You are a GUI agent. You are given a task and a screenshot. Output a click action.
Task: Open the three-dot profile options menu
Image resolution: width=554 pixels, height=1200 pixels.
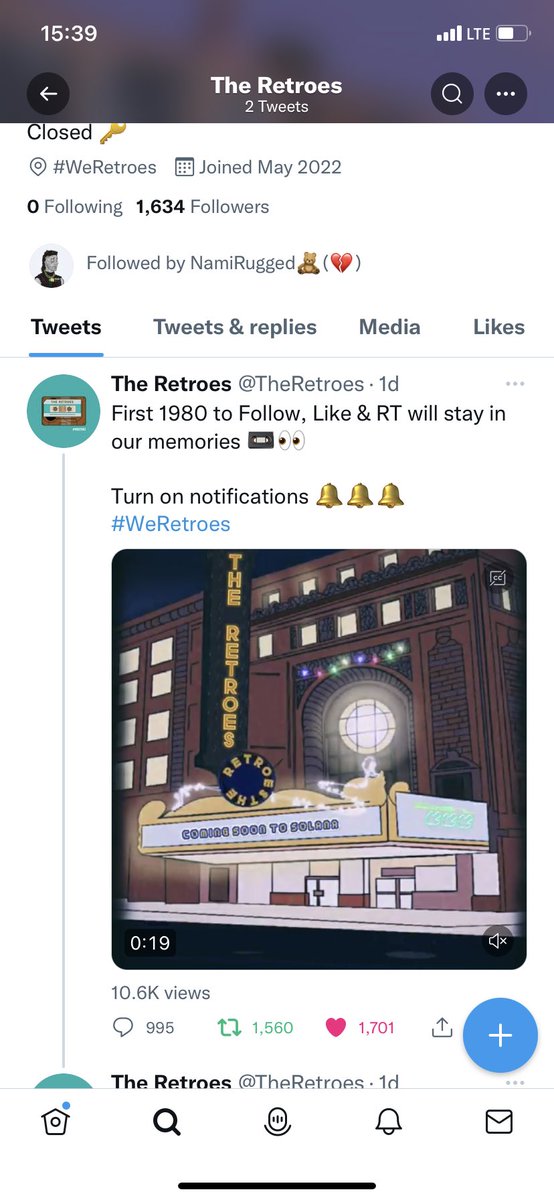tap(505, 95)
